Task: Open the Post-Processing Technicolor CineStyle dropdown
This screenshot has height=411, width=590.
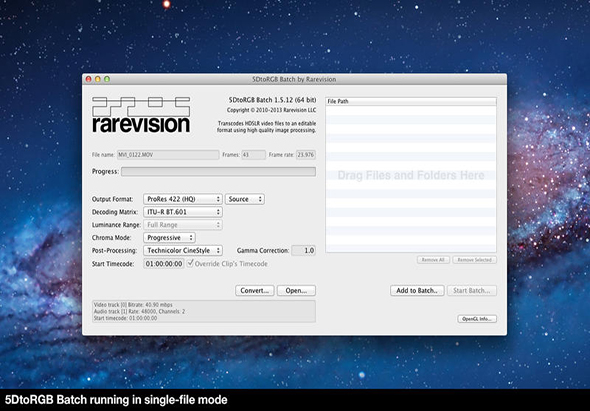Action: (182, 250)
